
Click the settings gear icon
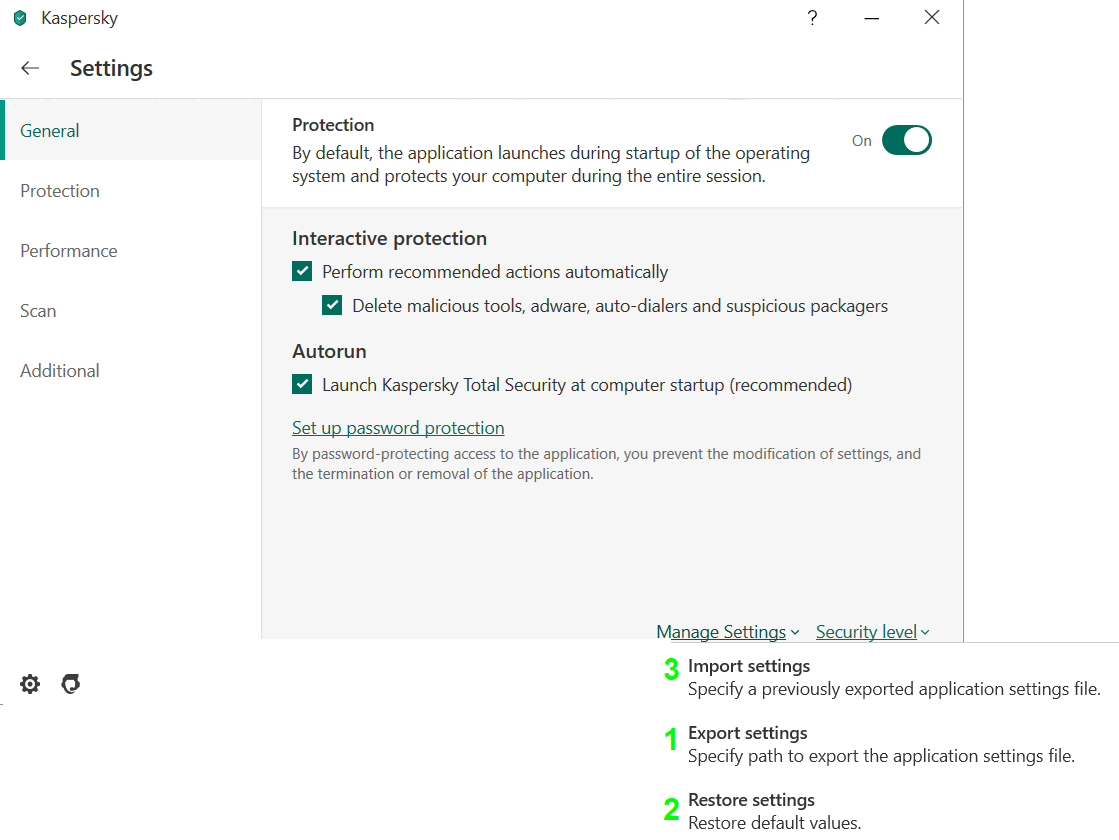[30, 684]
